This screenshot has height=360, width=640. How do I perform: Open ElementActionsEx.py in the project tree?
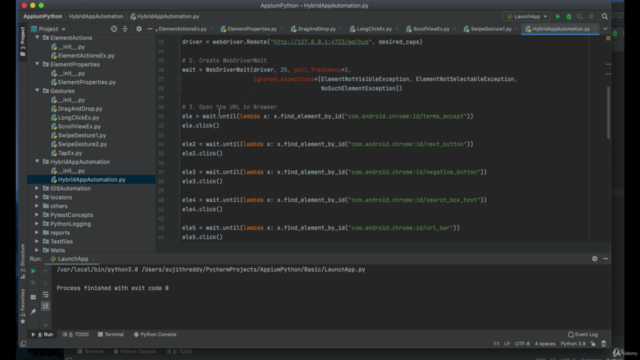86,56
